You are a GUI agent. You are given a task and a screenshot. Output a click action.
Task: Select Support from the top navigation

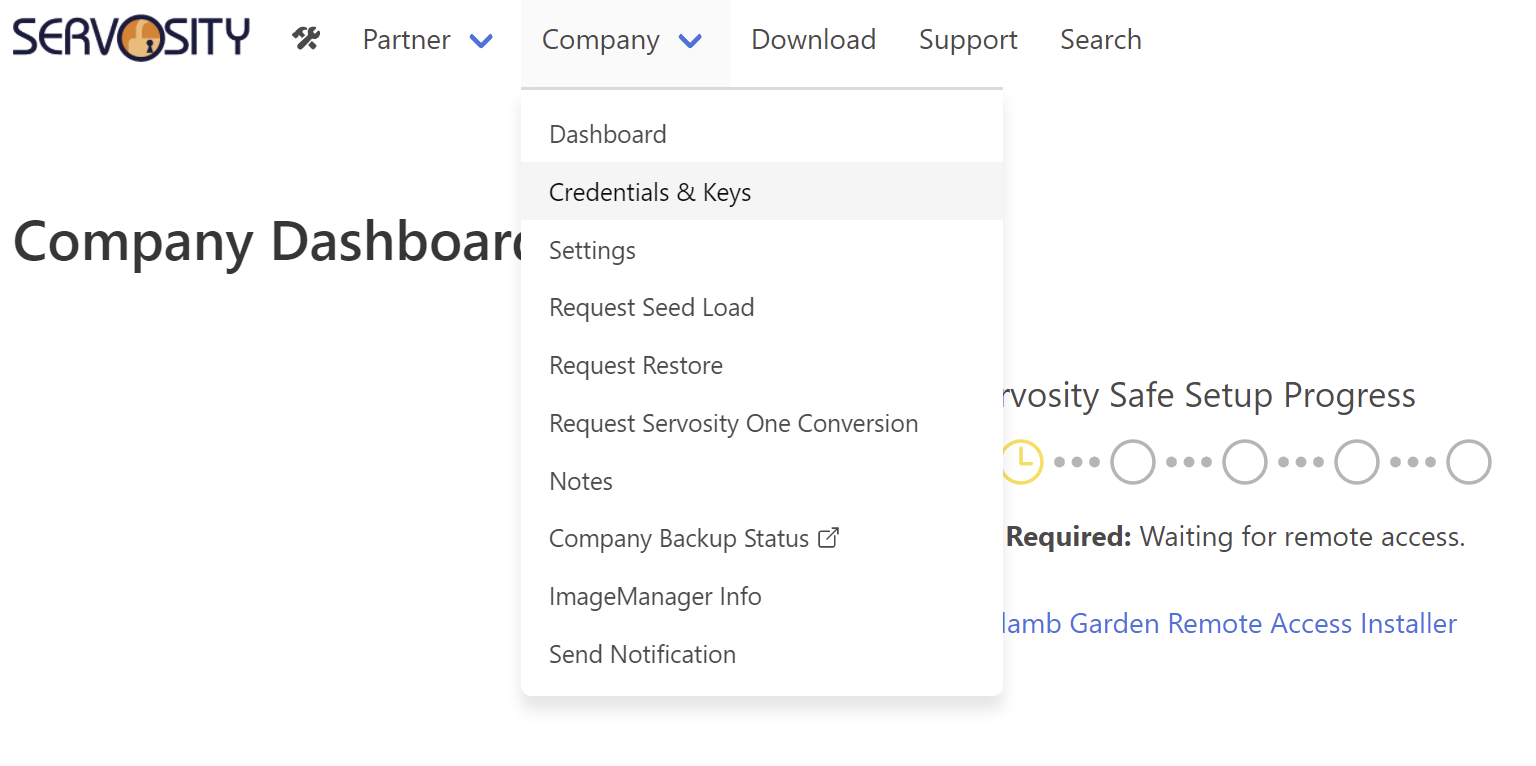pyautogui.click(x=967, y=40)
